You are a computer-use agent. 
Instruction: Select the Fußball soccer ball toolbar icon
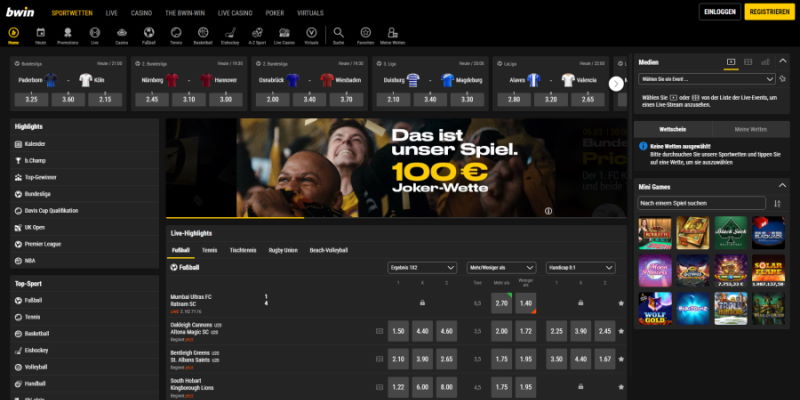click(149, 33)
